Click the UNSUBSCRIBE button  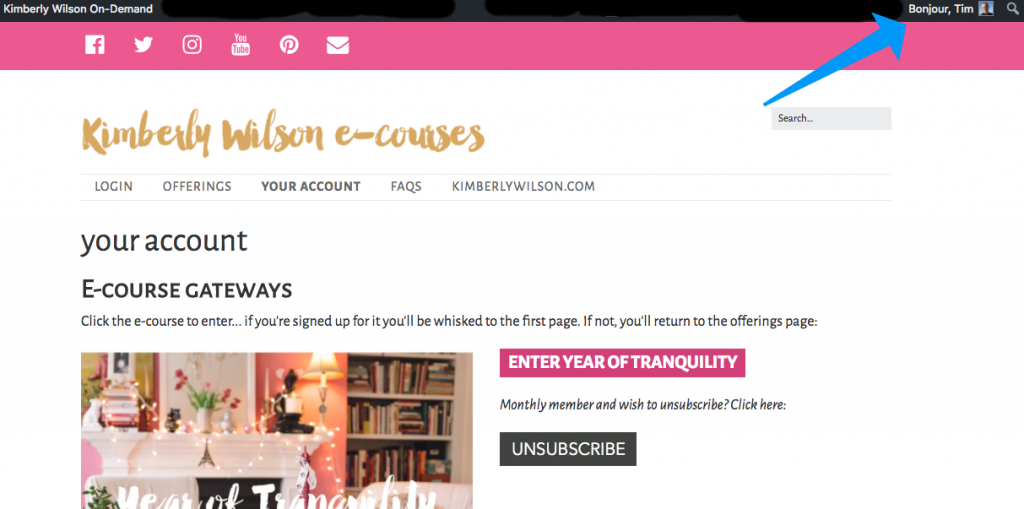coord(568,449)
